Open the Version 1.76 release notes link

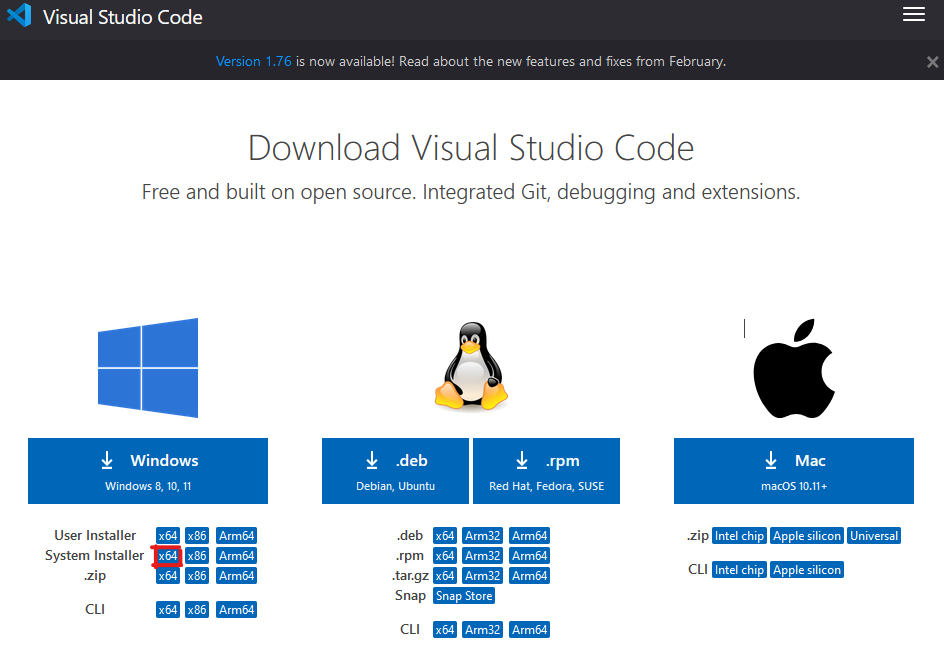[x=254, y=61]
